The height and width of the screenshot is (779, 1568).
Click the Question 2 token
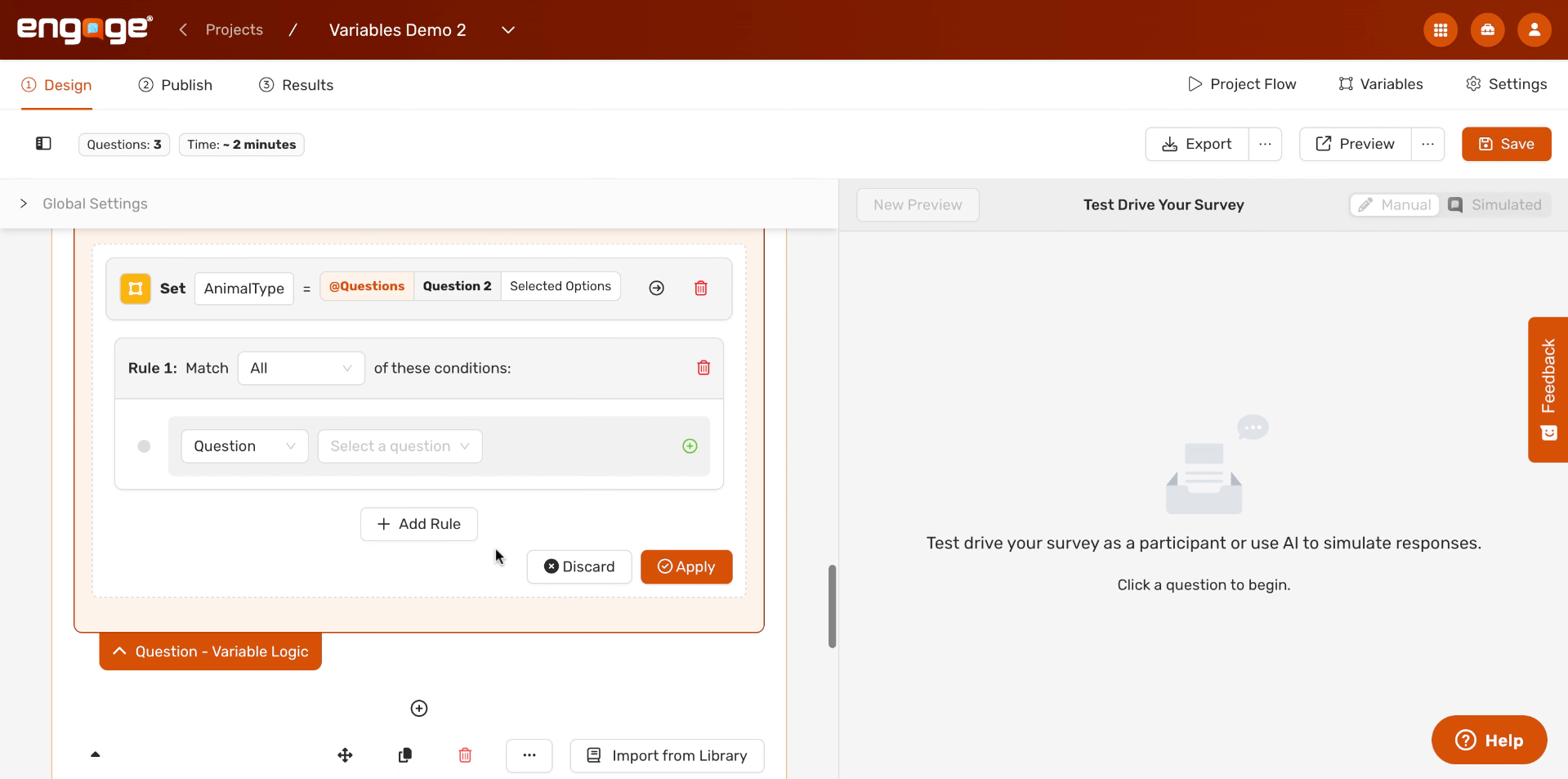[x=458, y=286]
